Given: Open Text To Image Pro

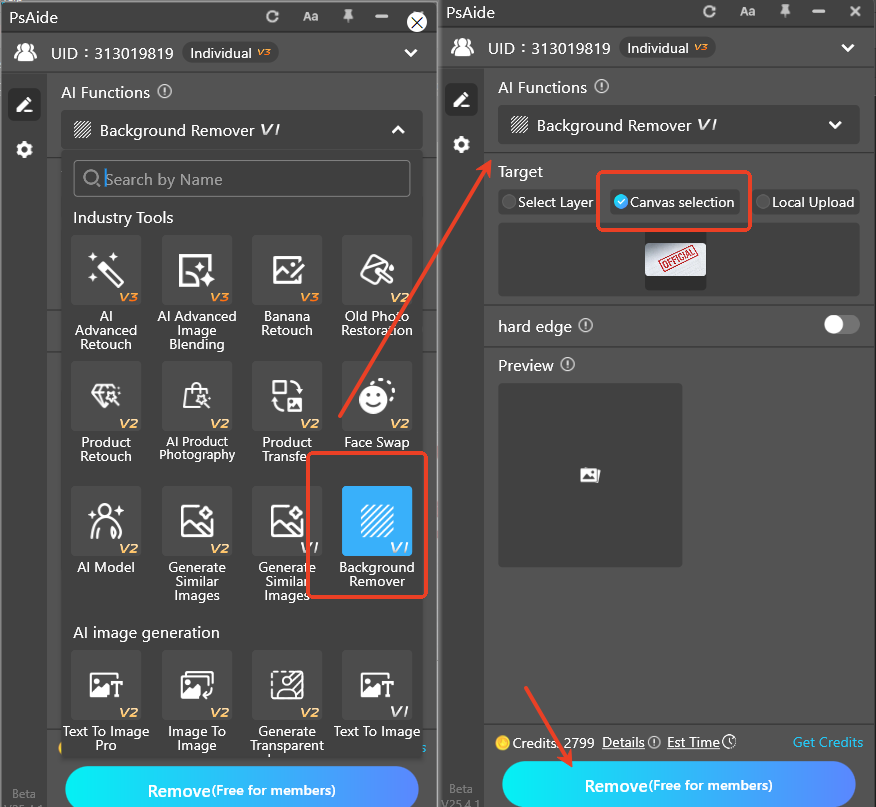Looking at the screenshot, I should coord(106,685).
